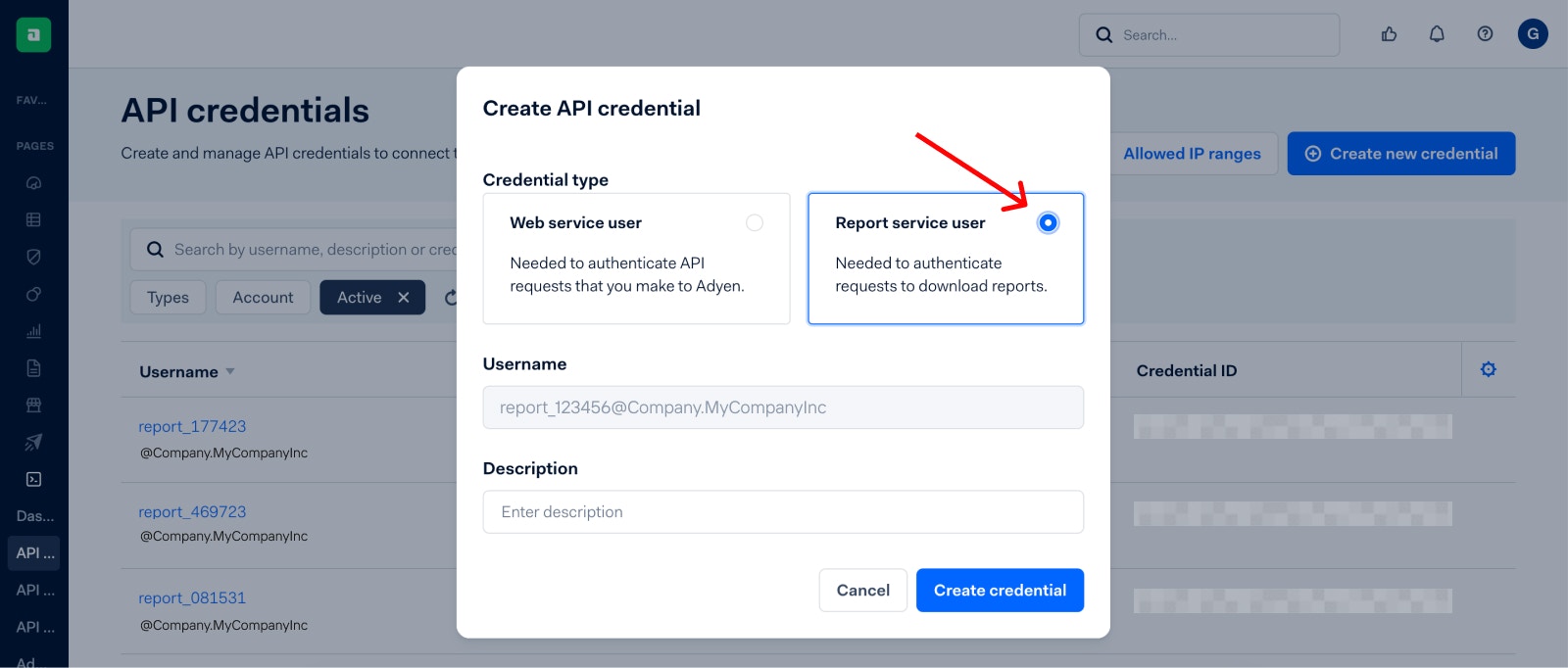Open credential report_081531
Screen dimensions: 1568x668
pos(192,598)
